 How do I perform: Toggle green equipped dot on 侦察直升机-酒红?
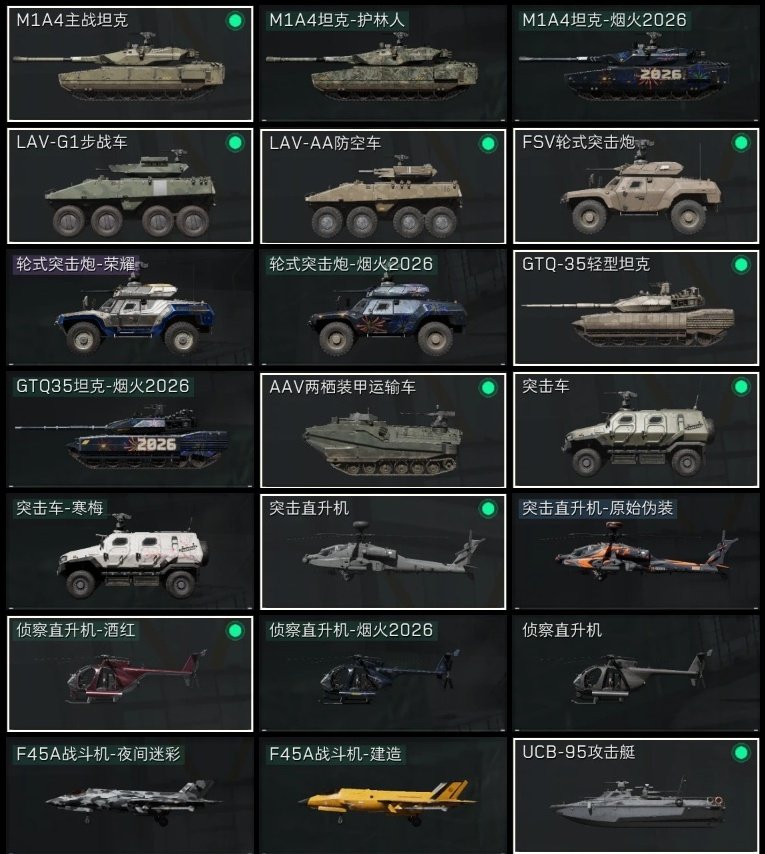(x=235, y=631)
